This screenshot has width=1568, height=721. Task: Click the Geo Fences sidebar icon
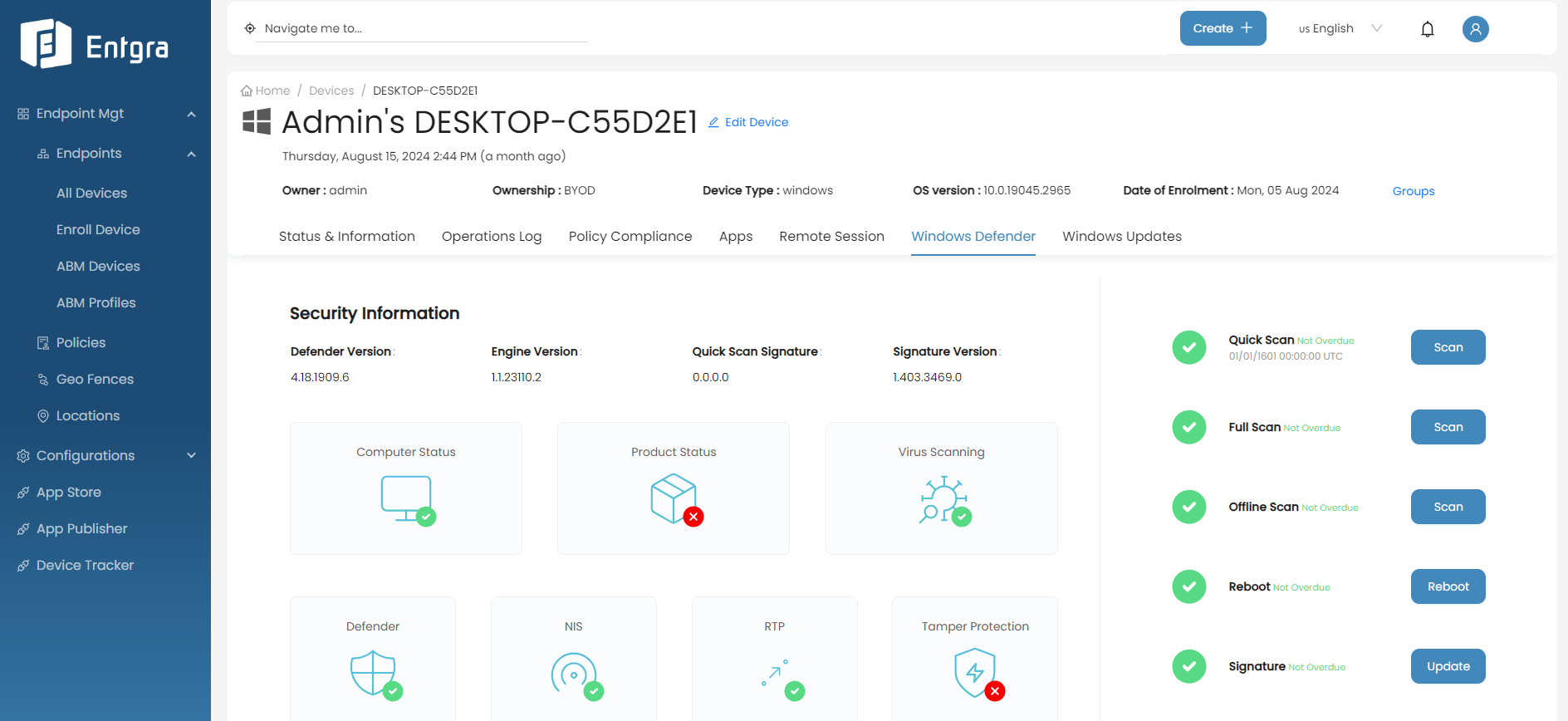43,380
